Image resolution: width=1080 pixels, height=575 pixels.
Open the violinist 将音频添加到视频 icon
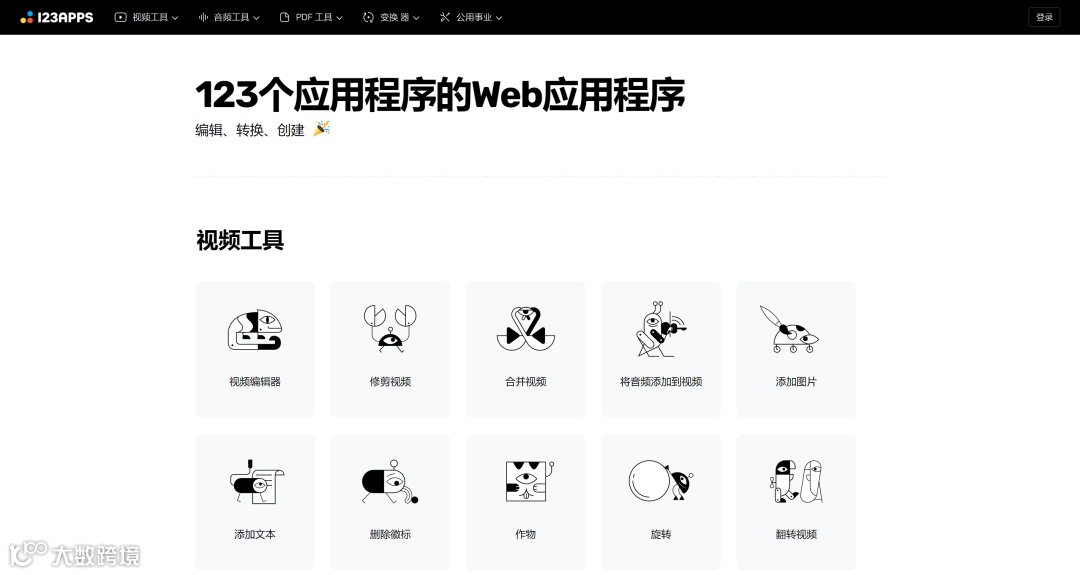661,328
